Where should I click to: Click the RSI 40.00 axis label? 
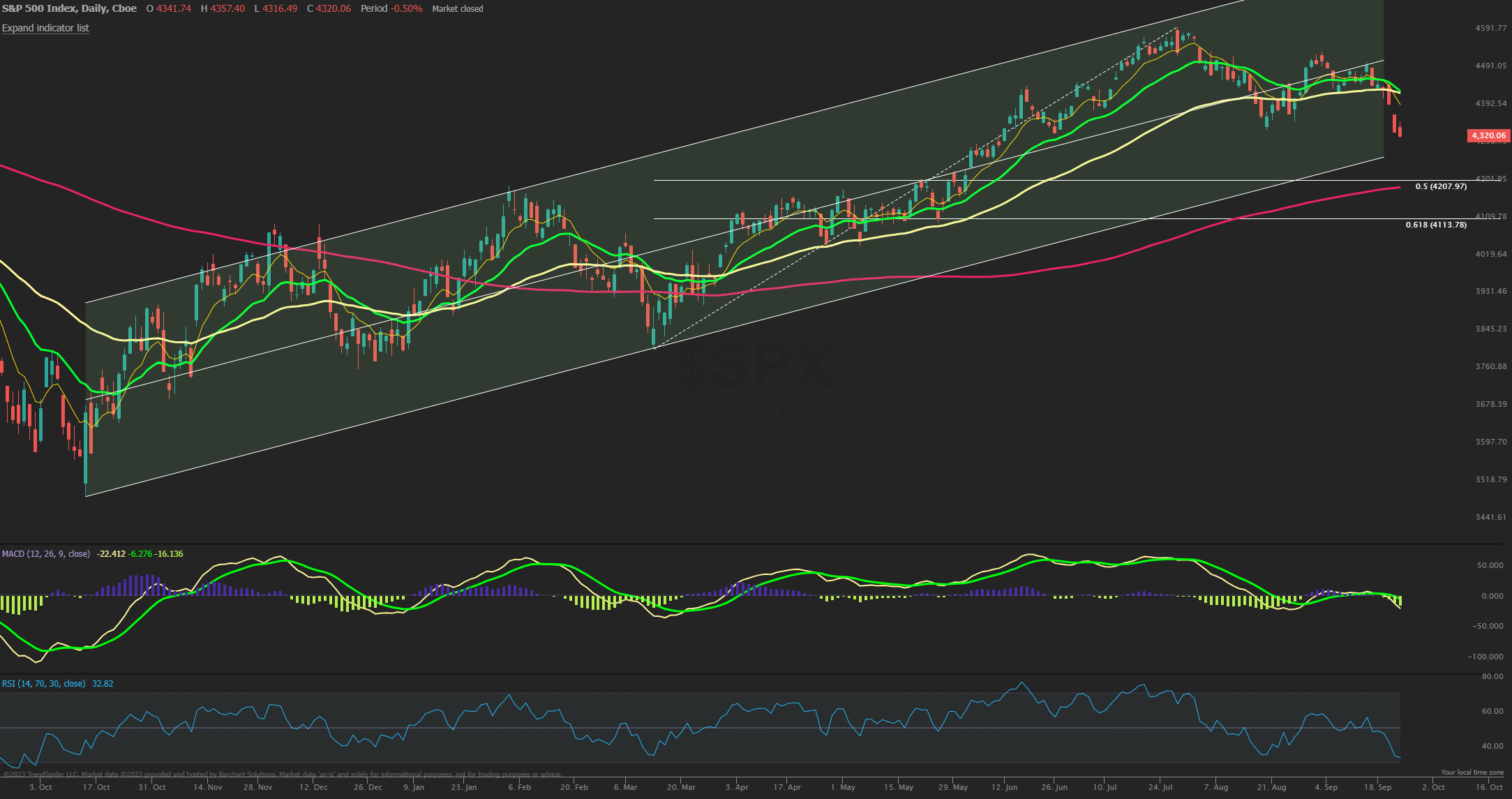pos(1492,746)
